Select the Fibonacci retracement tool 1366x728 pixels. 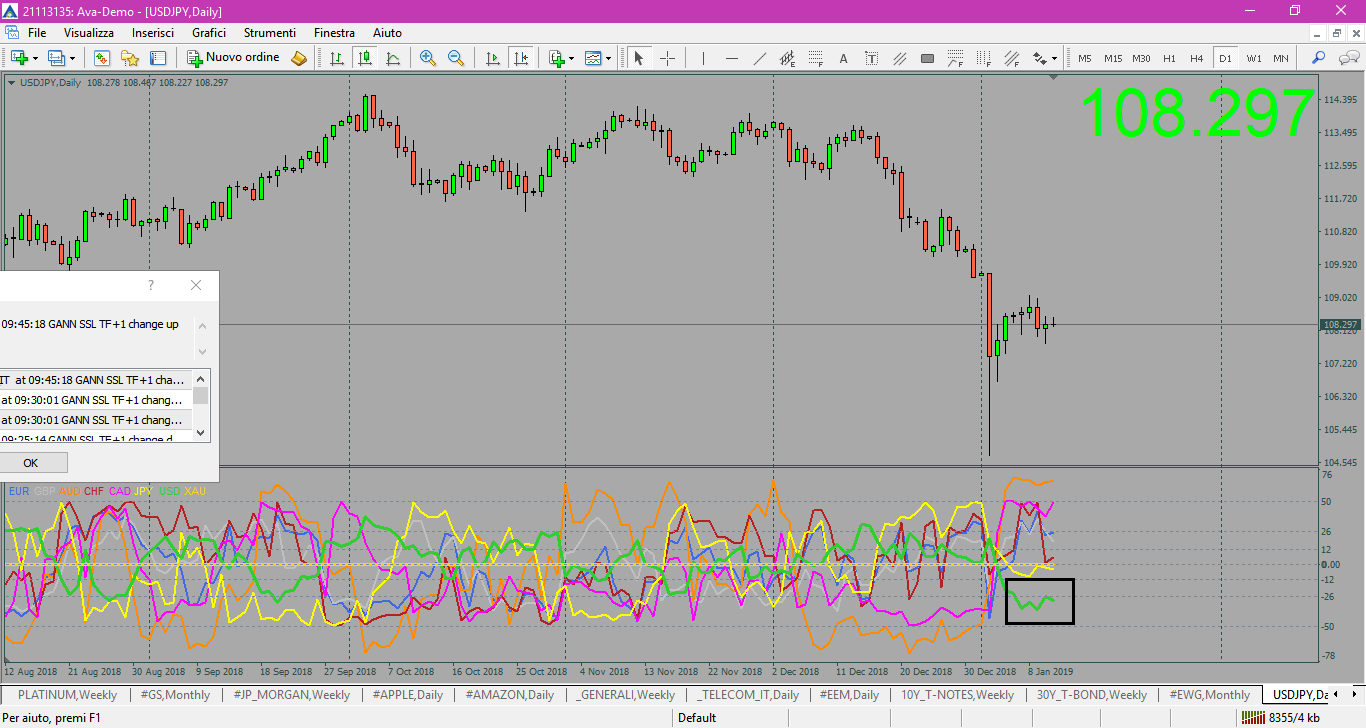[816, 58]
